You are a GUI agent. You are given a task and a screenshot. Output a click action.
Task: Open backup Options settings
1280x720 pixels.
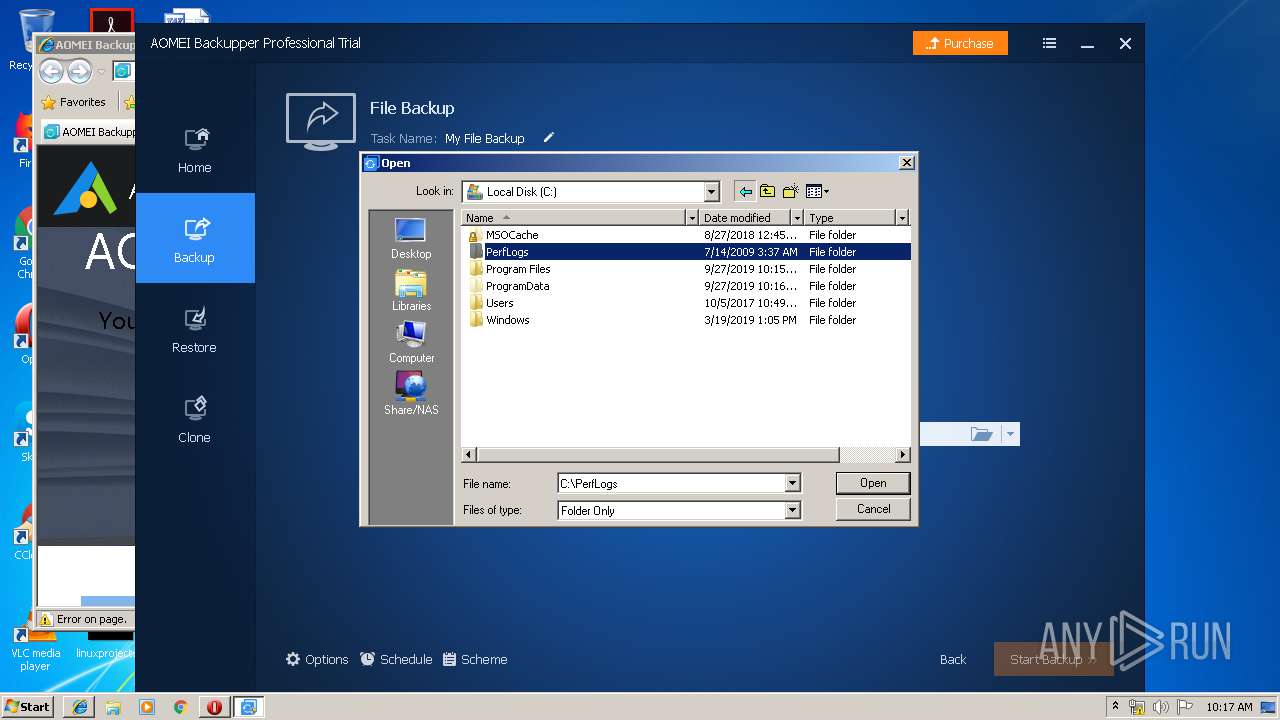point(317,659)
